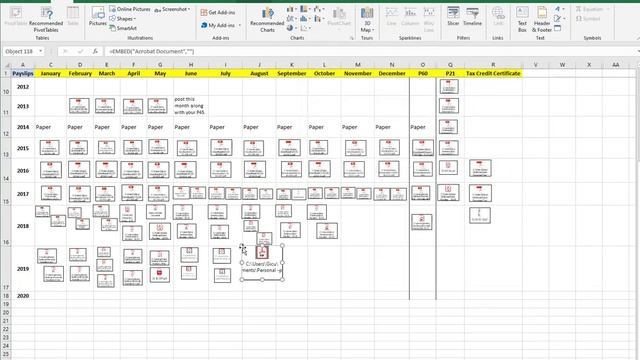Select the Tax Credit Certificate header cell
Screen dimensions: 640x360
click(x=493, y=73)
